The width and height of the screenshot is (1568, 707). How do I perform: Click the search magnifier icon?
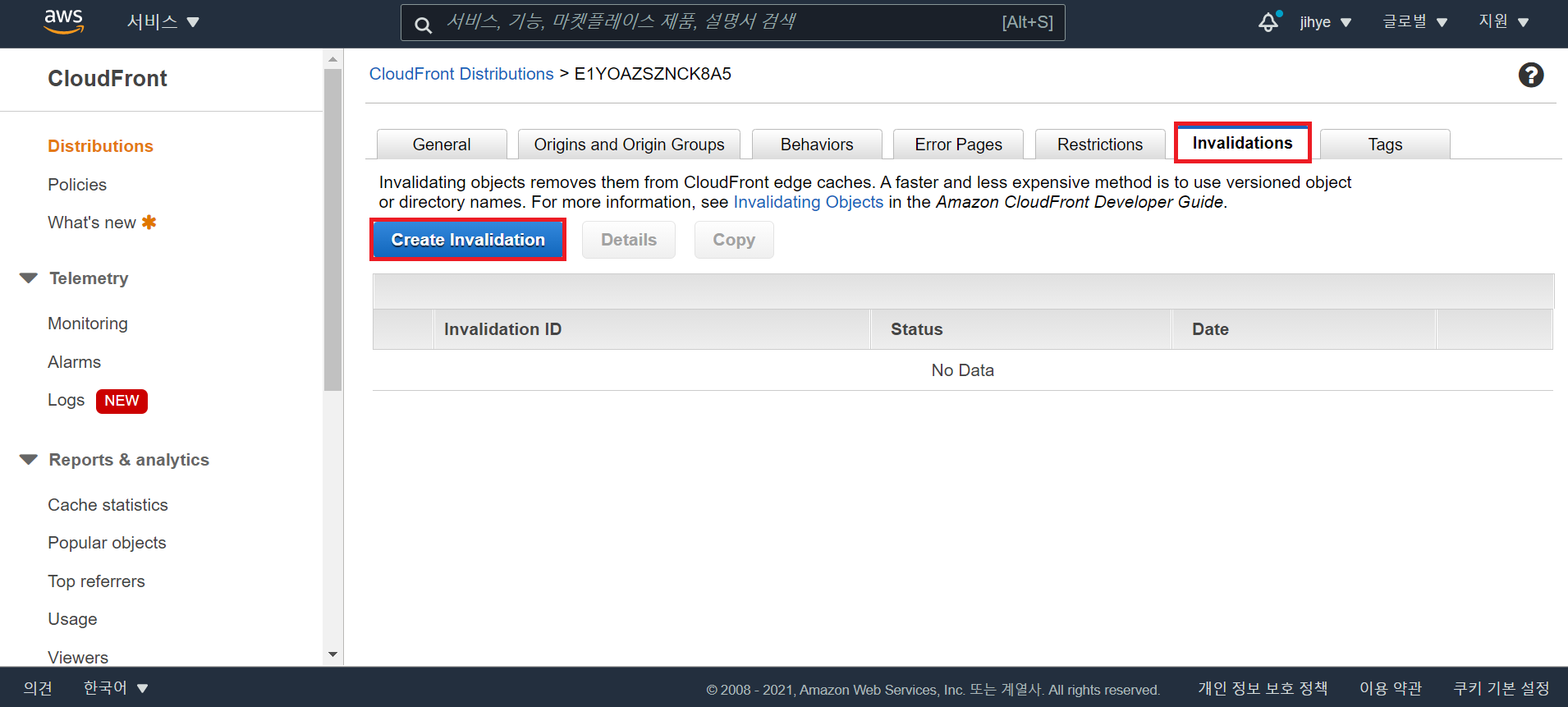pos(423,25)
